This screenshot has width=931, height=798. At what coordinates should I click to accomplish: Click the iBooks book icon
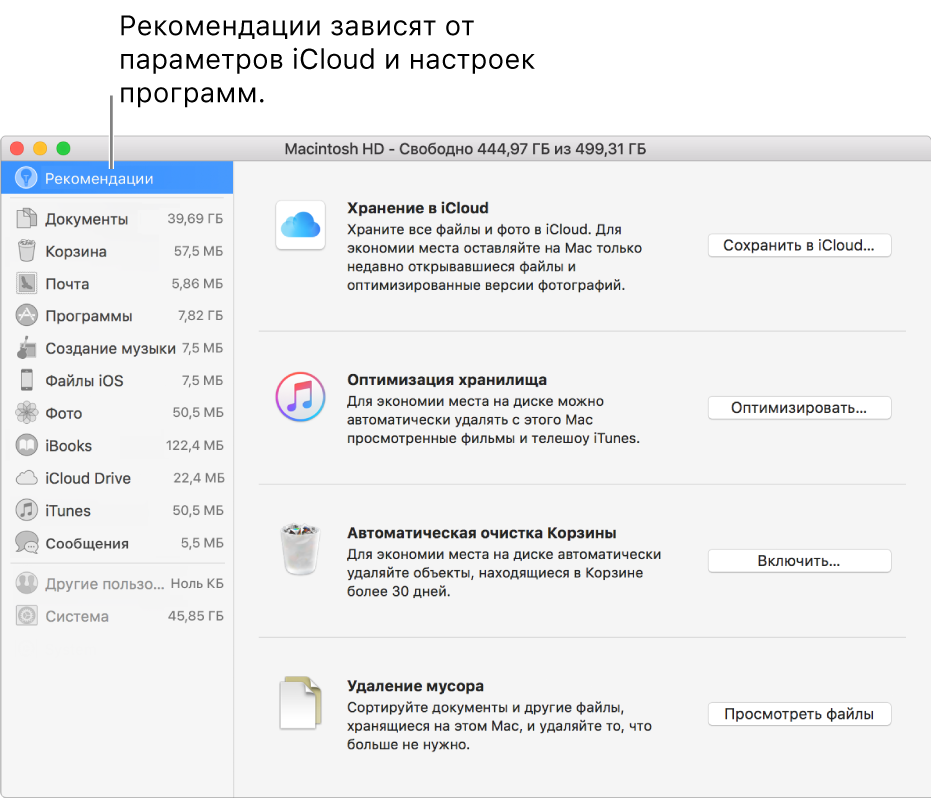tap(26, 445)
